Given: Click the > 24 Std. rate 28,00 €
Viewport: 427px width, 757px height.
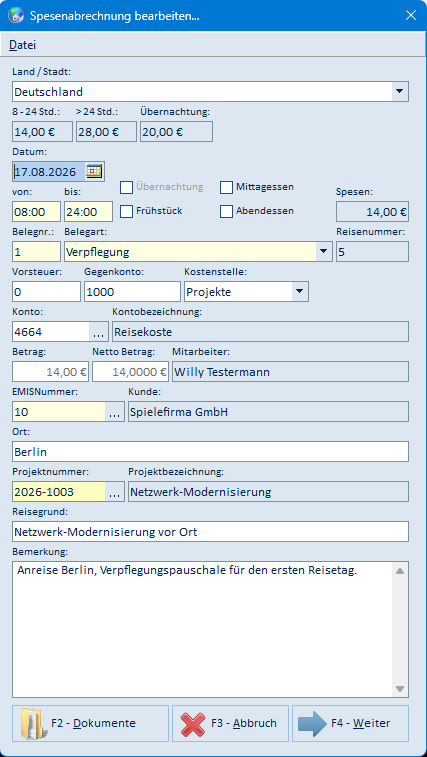Looking at the screenshot, I should coord(106,131).
